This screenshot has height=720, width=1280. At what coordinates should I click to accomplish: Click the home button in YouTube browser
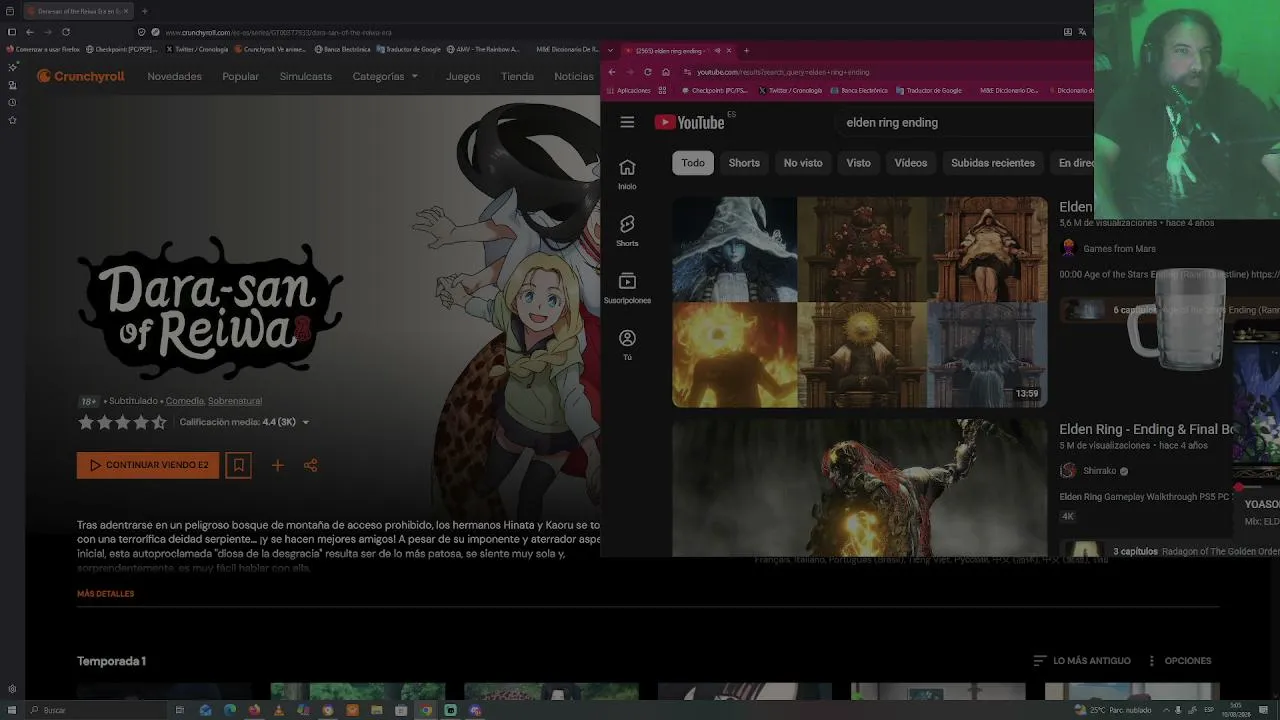[666, 72]
